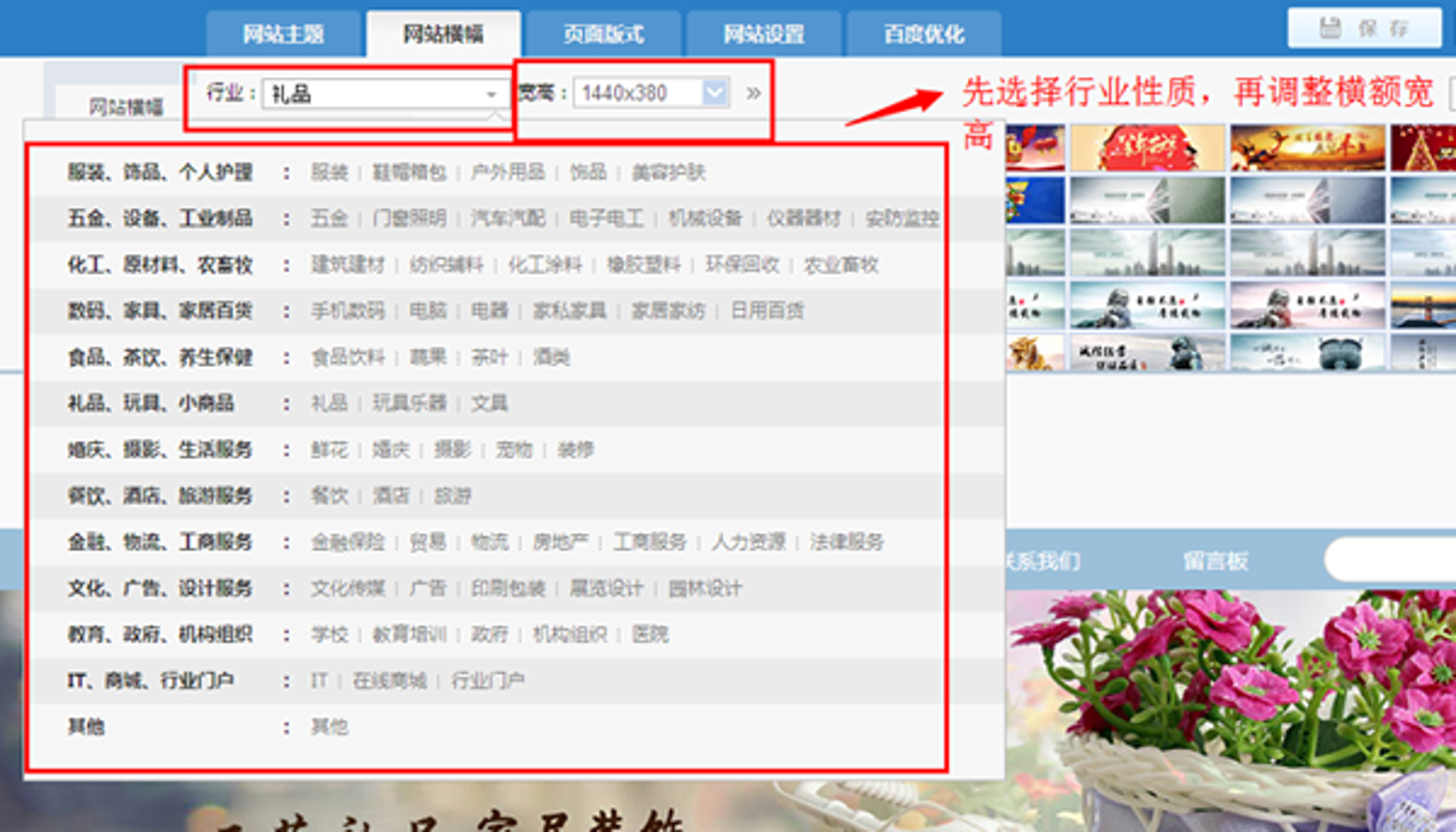Choose 在线商城 category
The height and width of the screenshot is (832, 1456).
[390, 681]
